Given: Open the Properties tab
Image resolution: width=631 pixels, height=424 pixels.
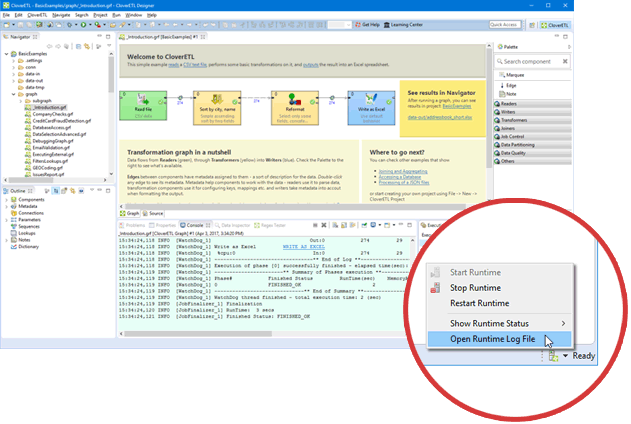Looking at the screenshot, I should [x=162, y=225].
